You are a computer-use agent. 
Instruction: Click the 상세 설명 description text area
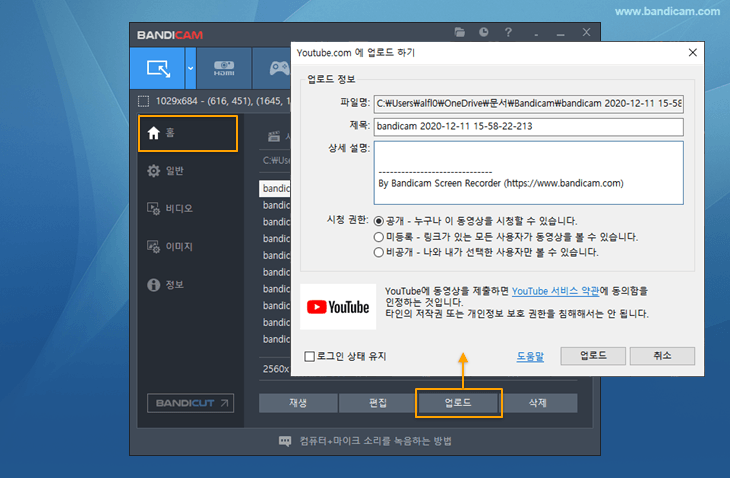(x=528, y=173)
